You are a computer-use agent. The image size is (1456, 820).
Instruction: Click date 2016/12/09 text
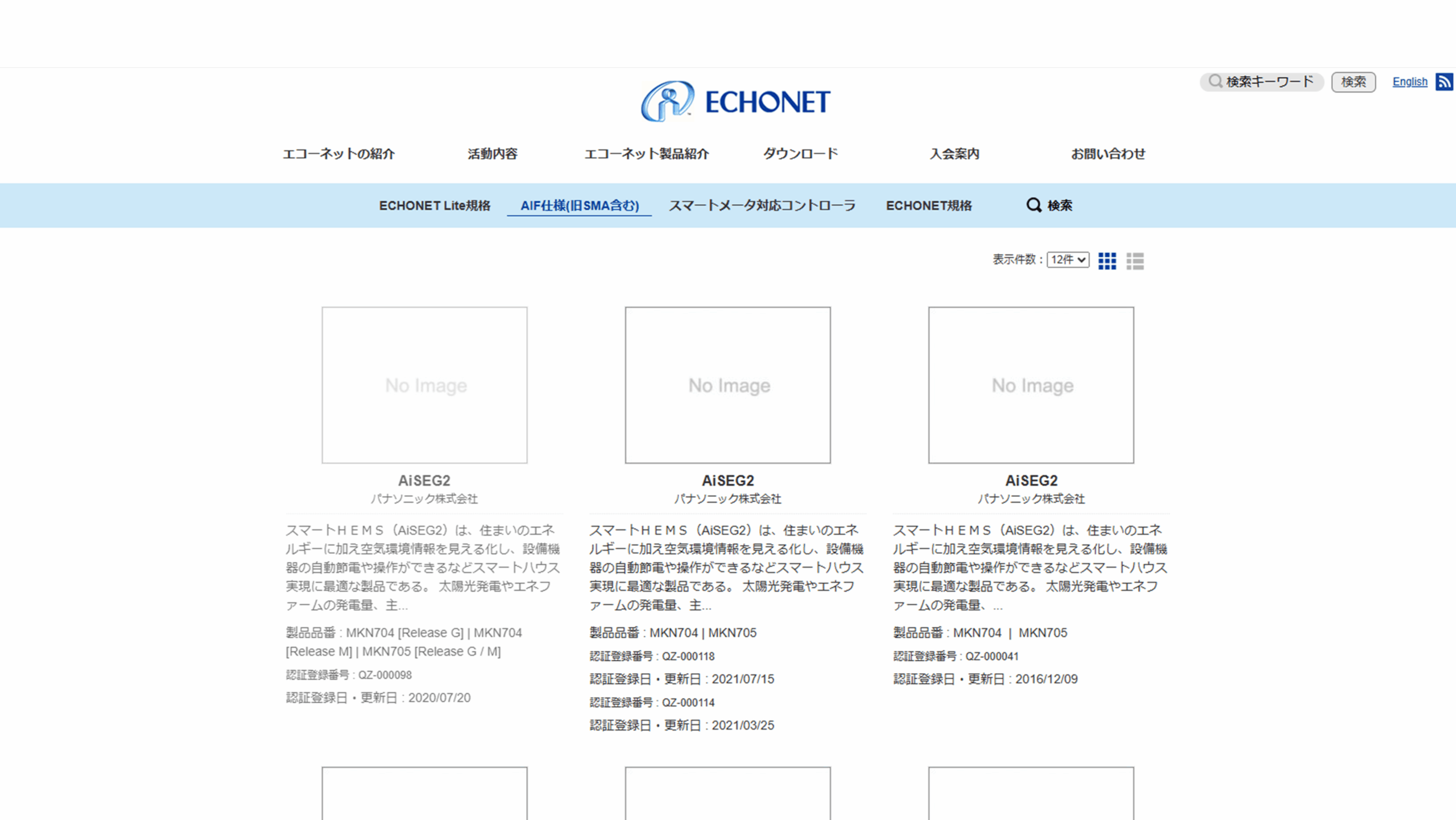[1046, 679]
